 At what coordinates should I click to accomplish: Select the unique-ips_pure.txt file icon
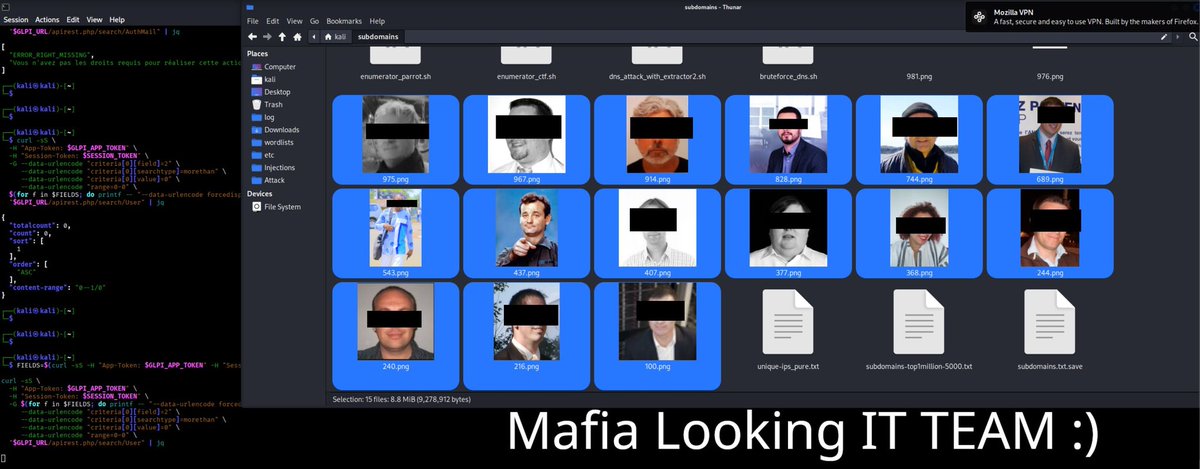[x=788, y=321]
